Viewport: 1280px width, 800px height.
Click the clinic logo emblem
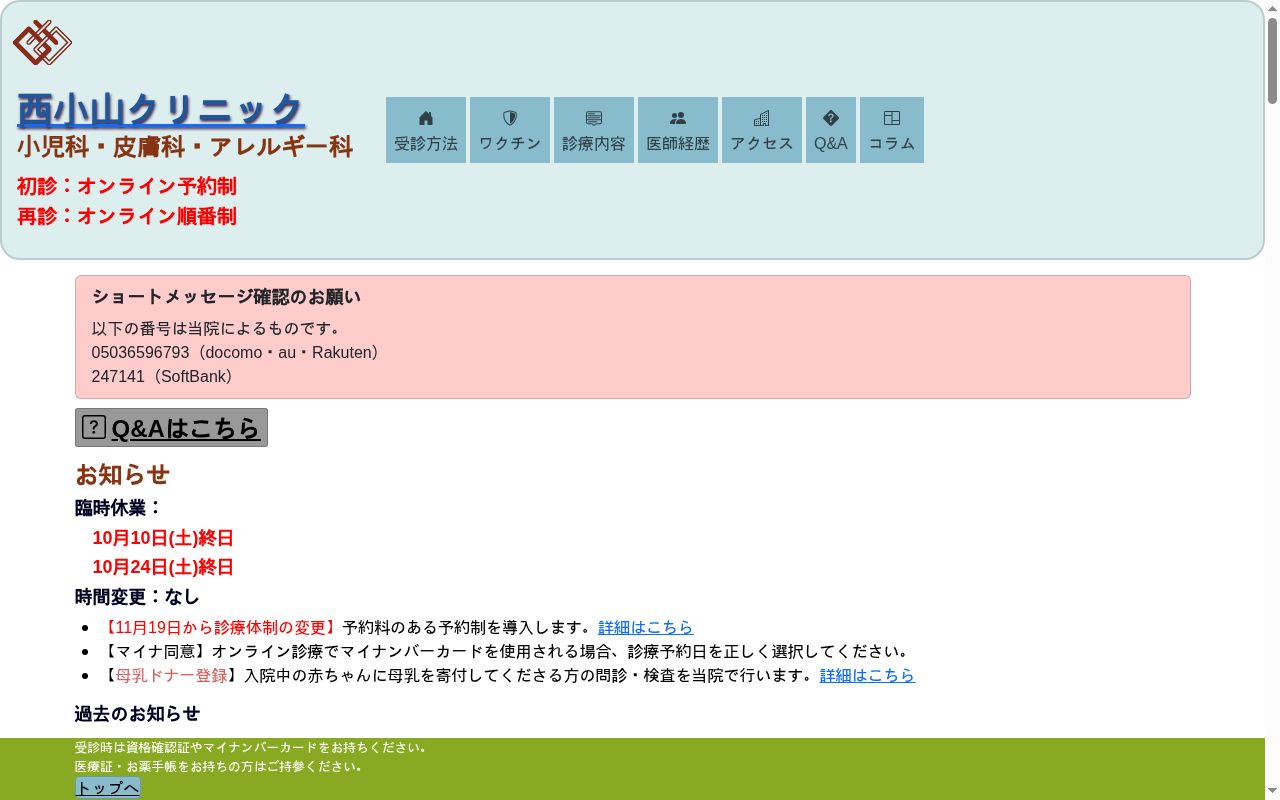(42, 42)
